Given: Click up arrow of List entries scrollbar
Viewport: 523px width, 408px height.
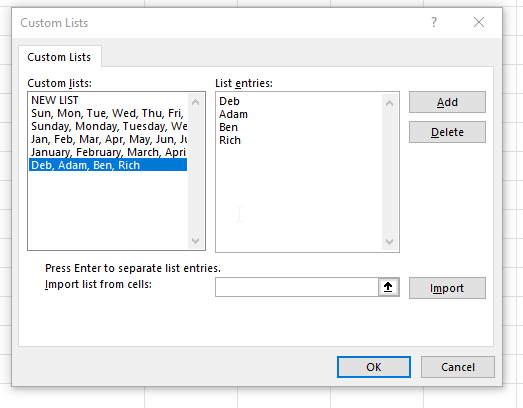Looking at the screenshot, I should (x=389, y=103).
